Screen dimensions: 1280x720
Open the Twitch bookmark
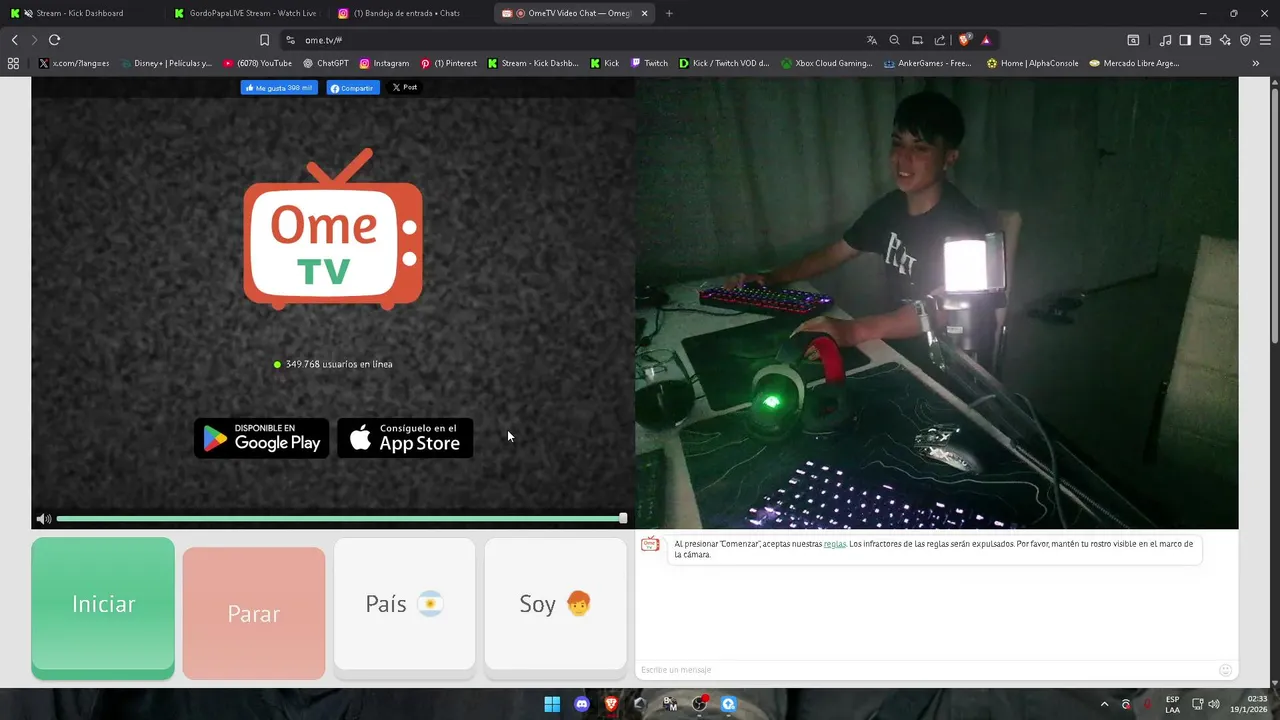(x=649, y=63)
